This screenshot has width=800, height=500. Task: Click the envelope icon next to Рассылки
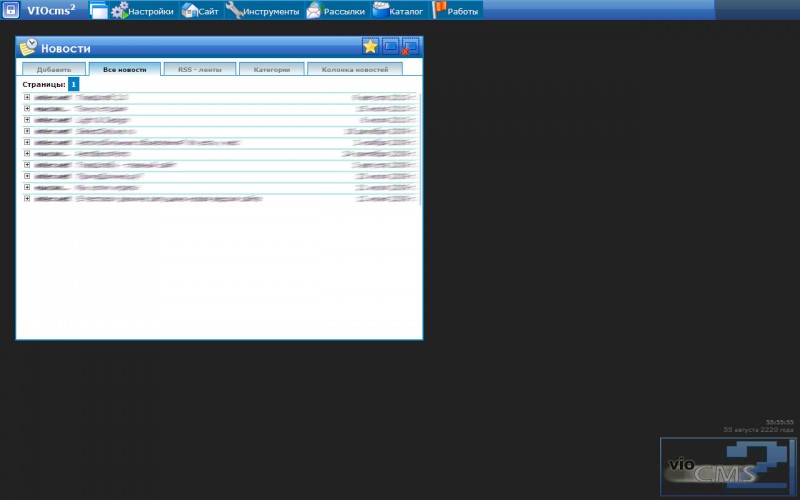tap(314, 10)
